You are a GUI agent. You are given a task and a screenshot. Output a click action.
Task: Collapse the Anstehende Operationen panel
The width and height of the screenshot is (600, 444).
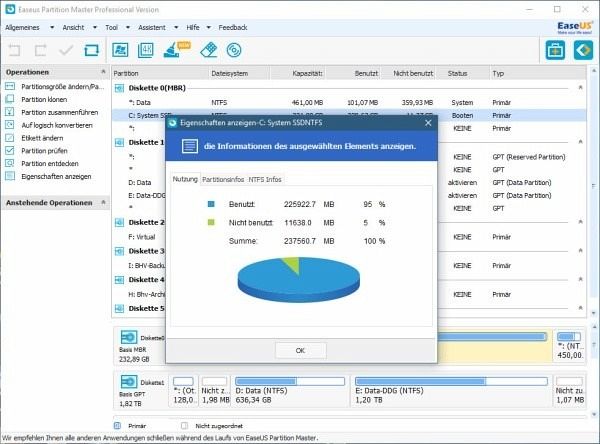coord(103,202)
